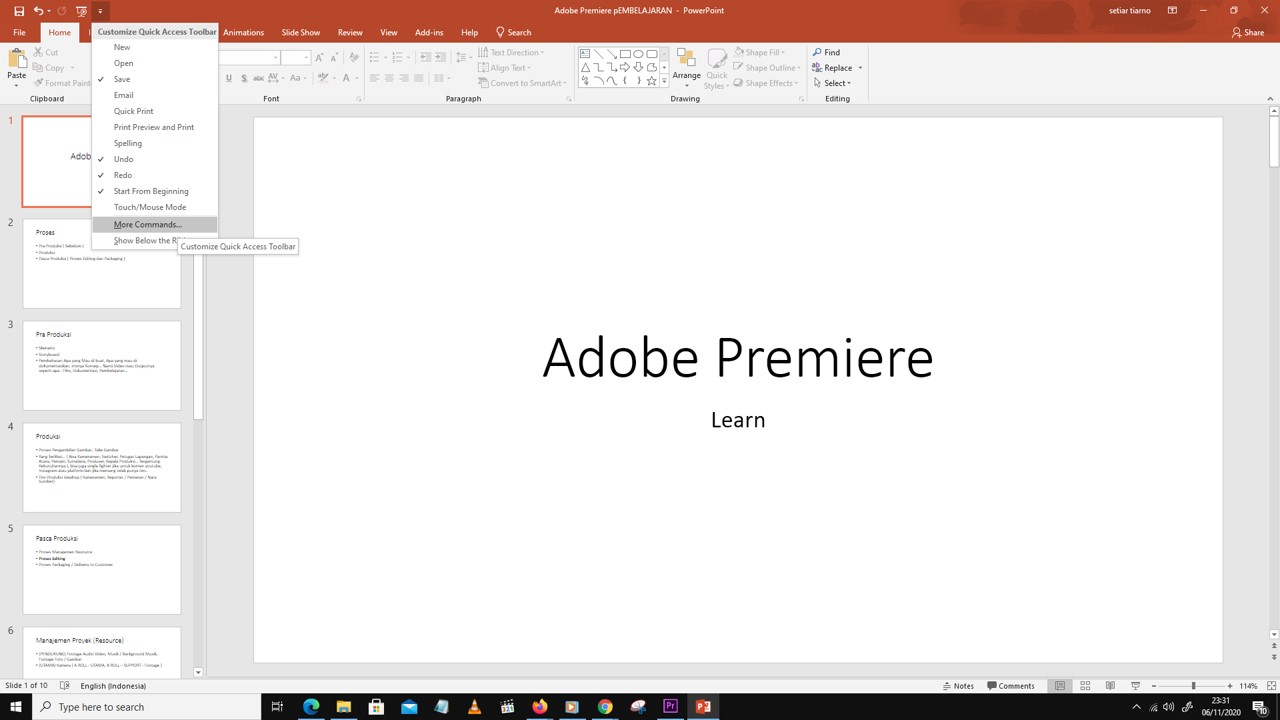Open Microsoft Edge from taskbar
Image resolution: width=1280 pixels, height=720 pixels.
(311, 707)
